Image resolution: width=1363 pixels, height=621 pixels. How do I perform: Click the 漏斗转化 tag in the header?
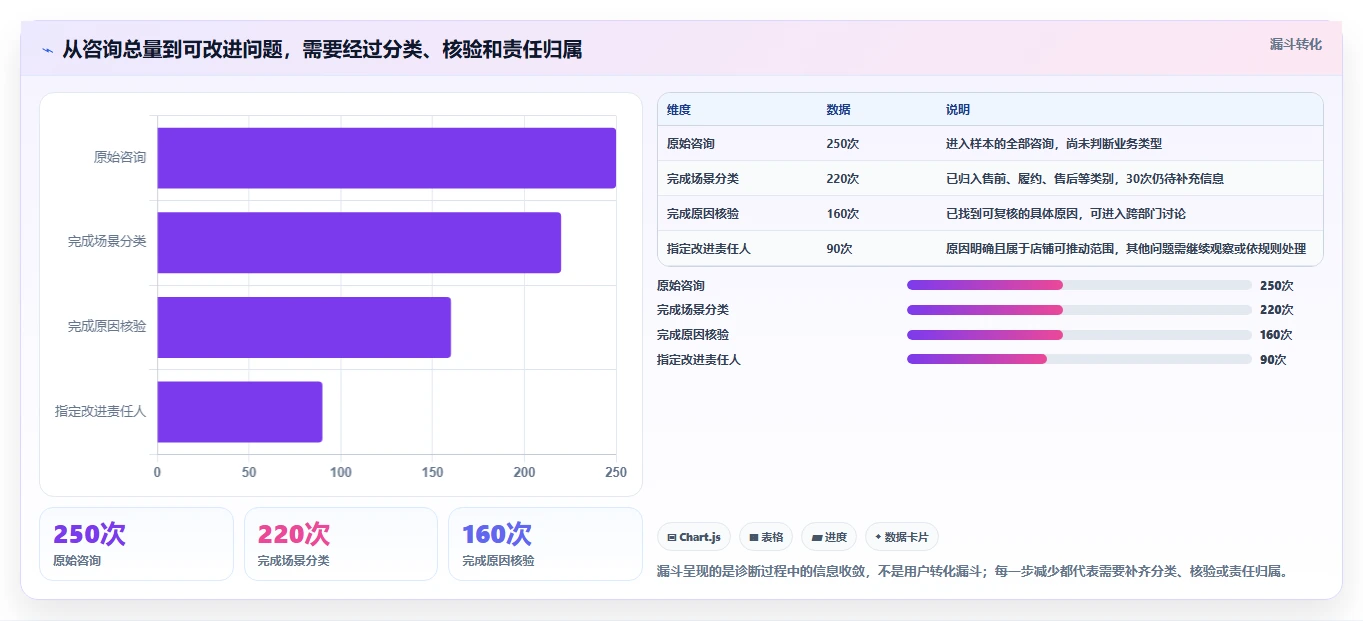(x=1296, y=44)
